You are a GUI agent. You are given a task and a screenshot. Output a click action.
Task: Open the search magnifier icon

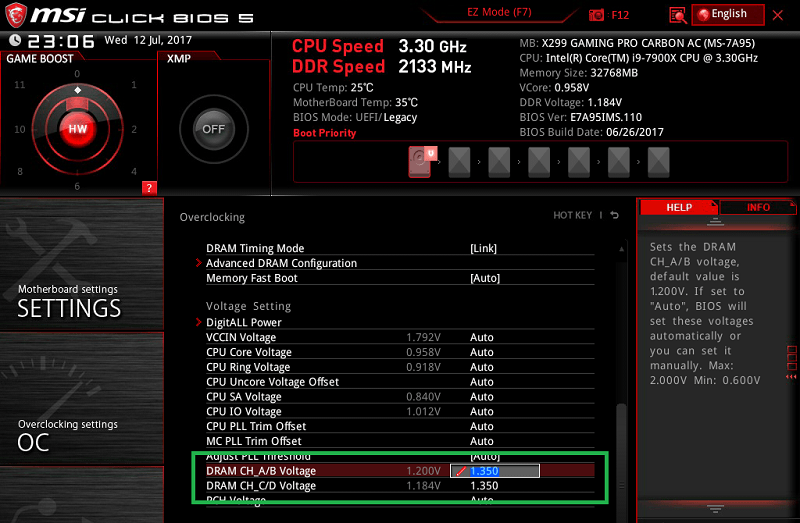tap(678, 15)
